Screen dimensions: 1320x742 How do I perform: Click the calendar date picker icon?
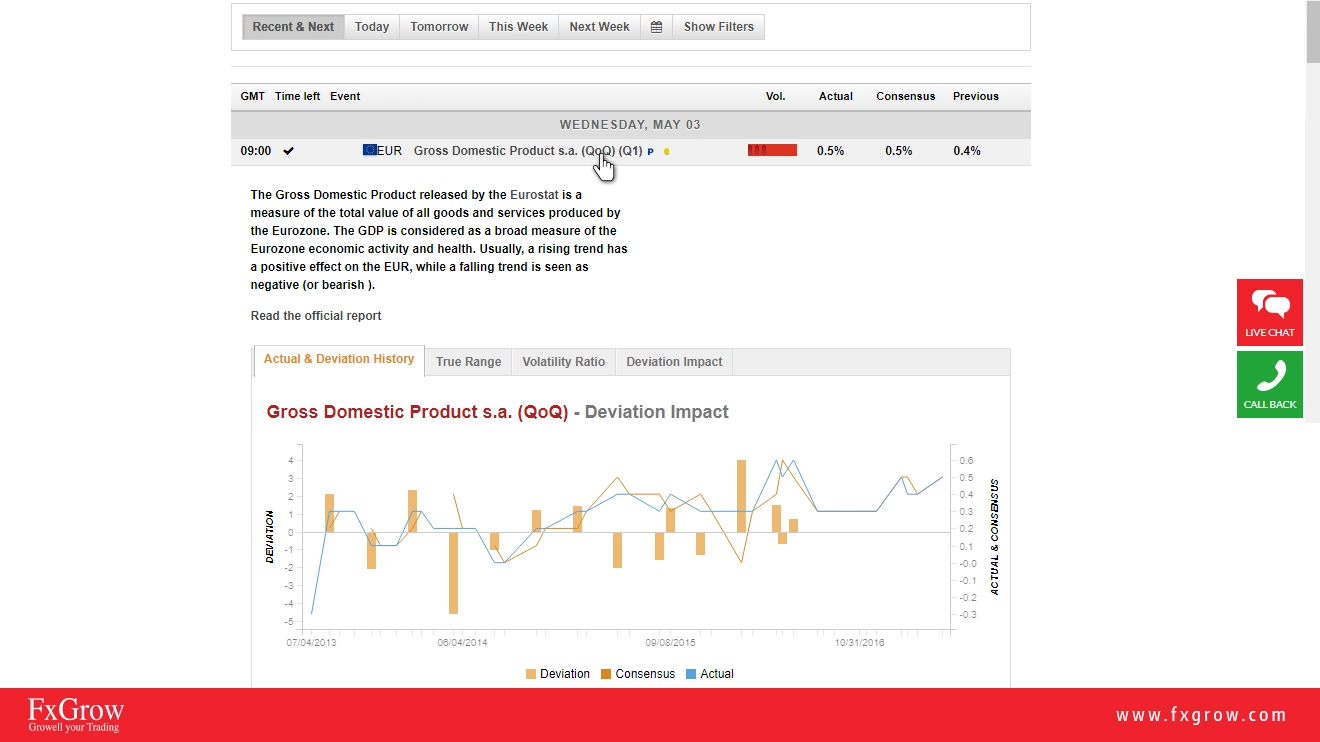point(656,27)
